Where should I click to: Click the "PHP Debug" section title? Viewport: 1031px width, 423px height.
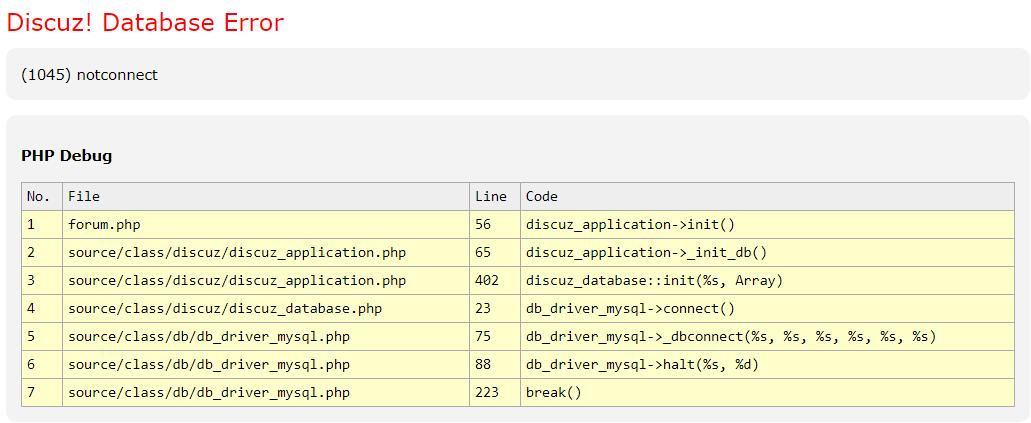coord(66,156)
